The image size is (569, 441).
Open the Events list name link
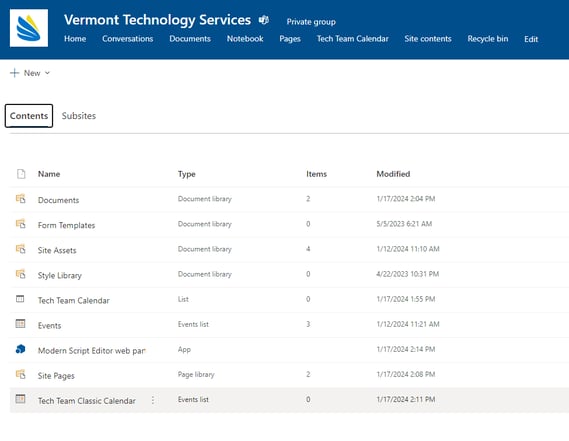tap(49, 326)
